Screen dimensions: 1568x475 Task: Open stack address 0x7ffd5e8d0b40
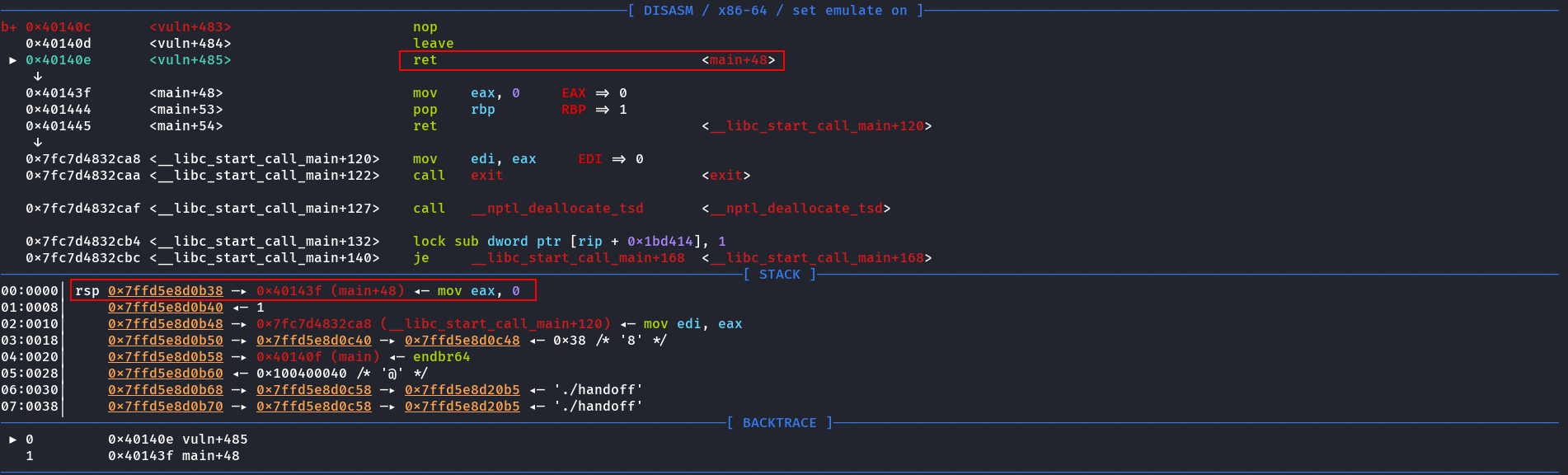tap(165, 308)
